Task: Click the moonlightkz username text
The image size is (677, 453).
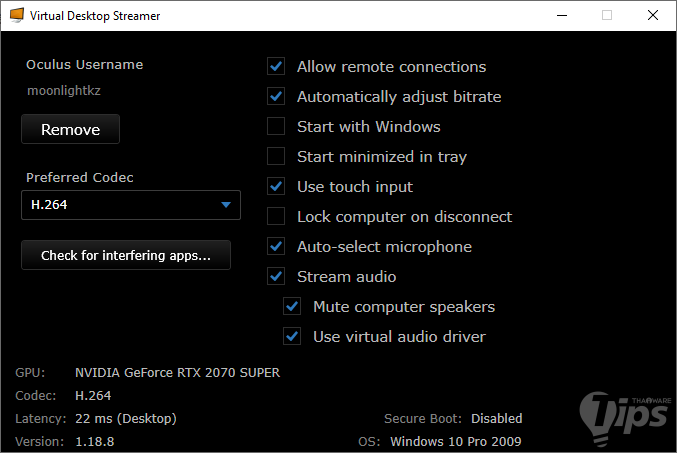Action: [x=64, y=91]
